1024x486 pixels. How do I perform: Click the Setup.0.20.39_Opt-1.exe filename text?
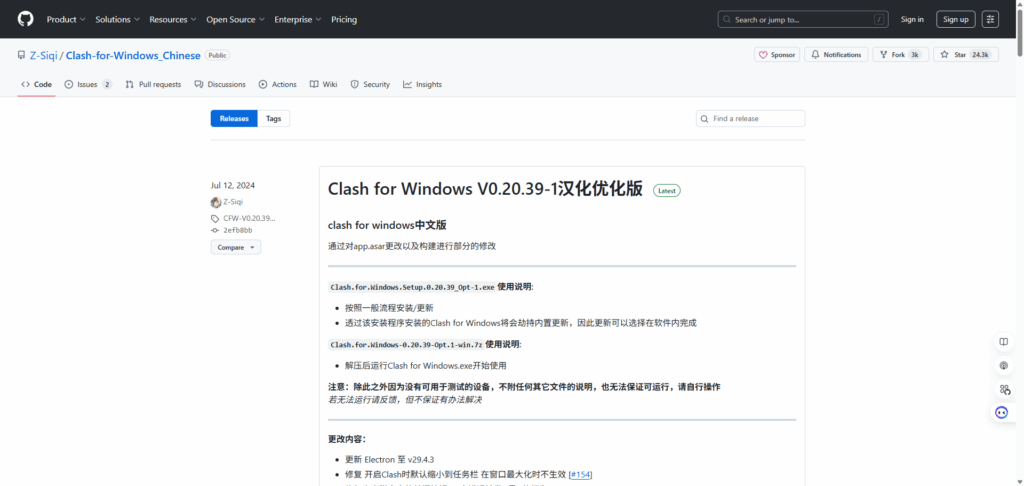[412, 287]
